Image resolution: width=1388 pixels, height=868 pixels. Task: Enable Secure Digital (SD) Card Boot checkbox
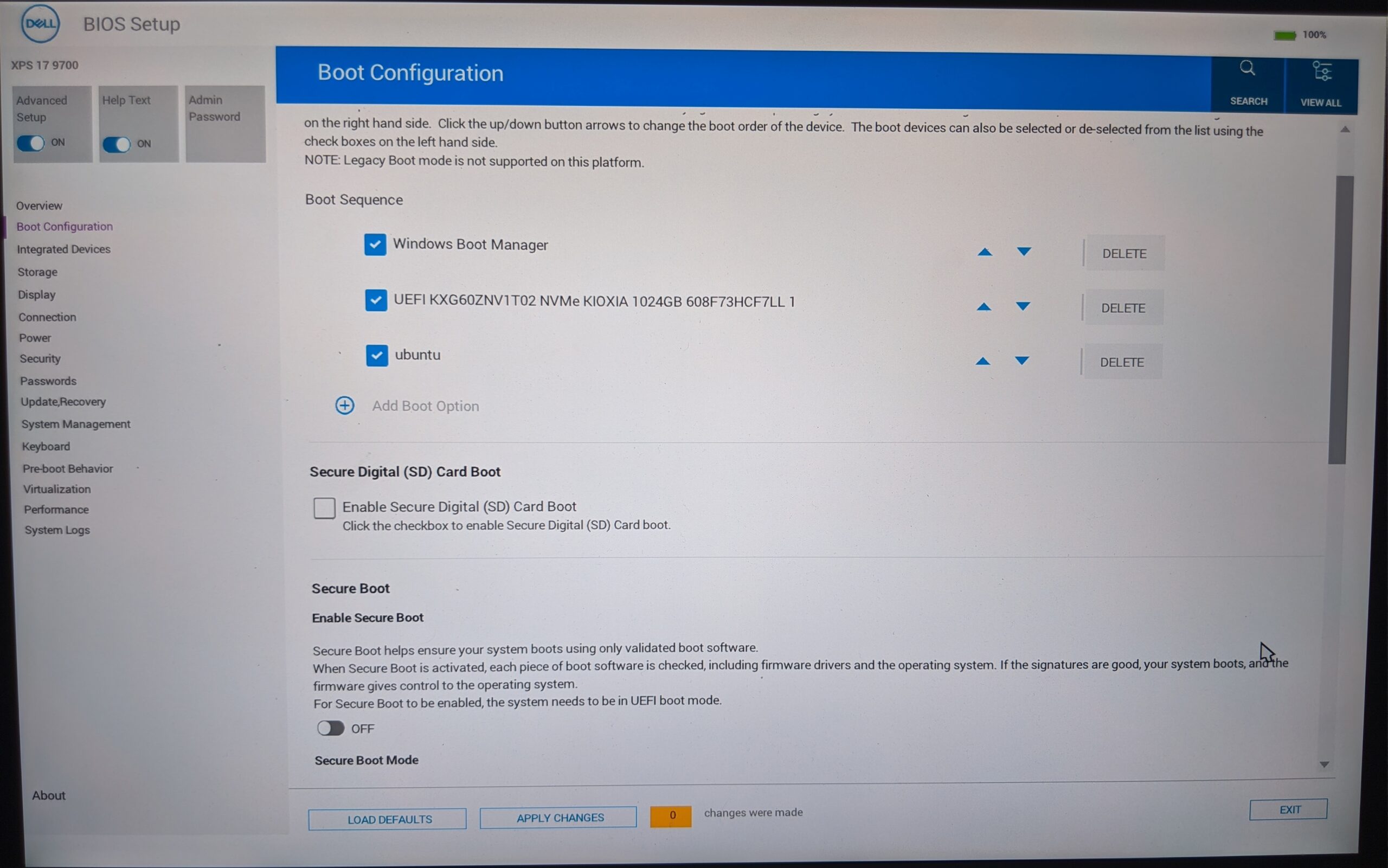[324, 508]
